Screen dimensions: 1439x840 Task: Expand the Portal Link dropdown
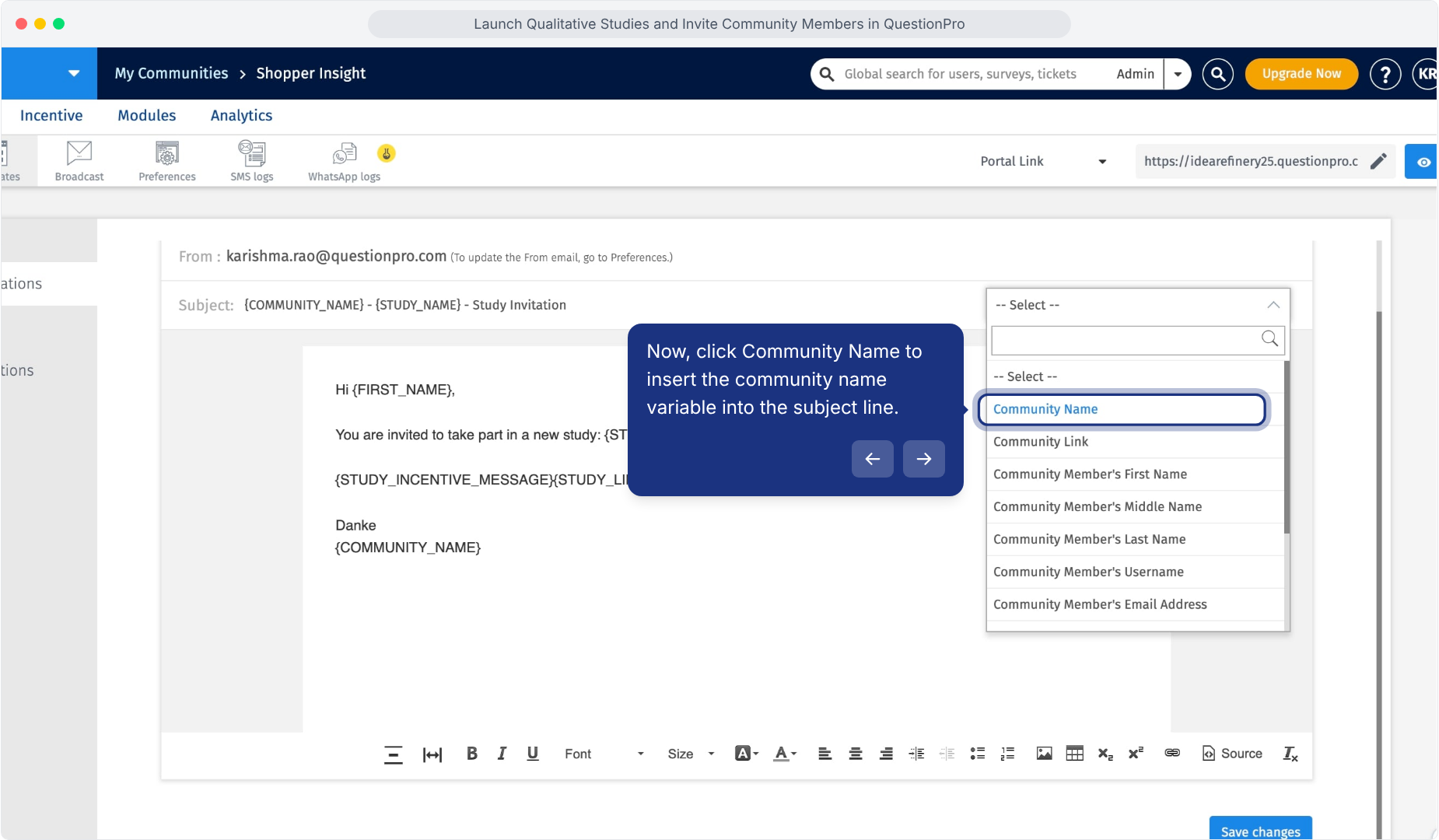tap(1044, 161)
